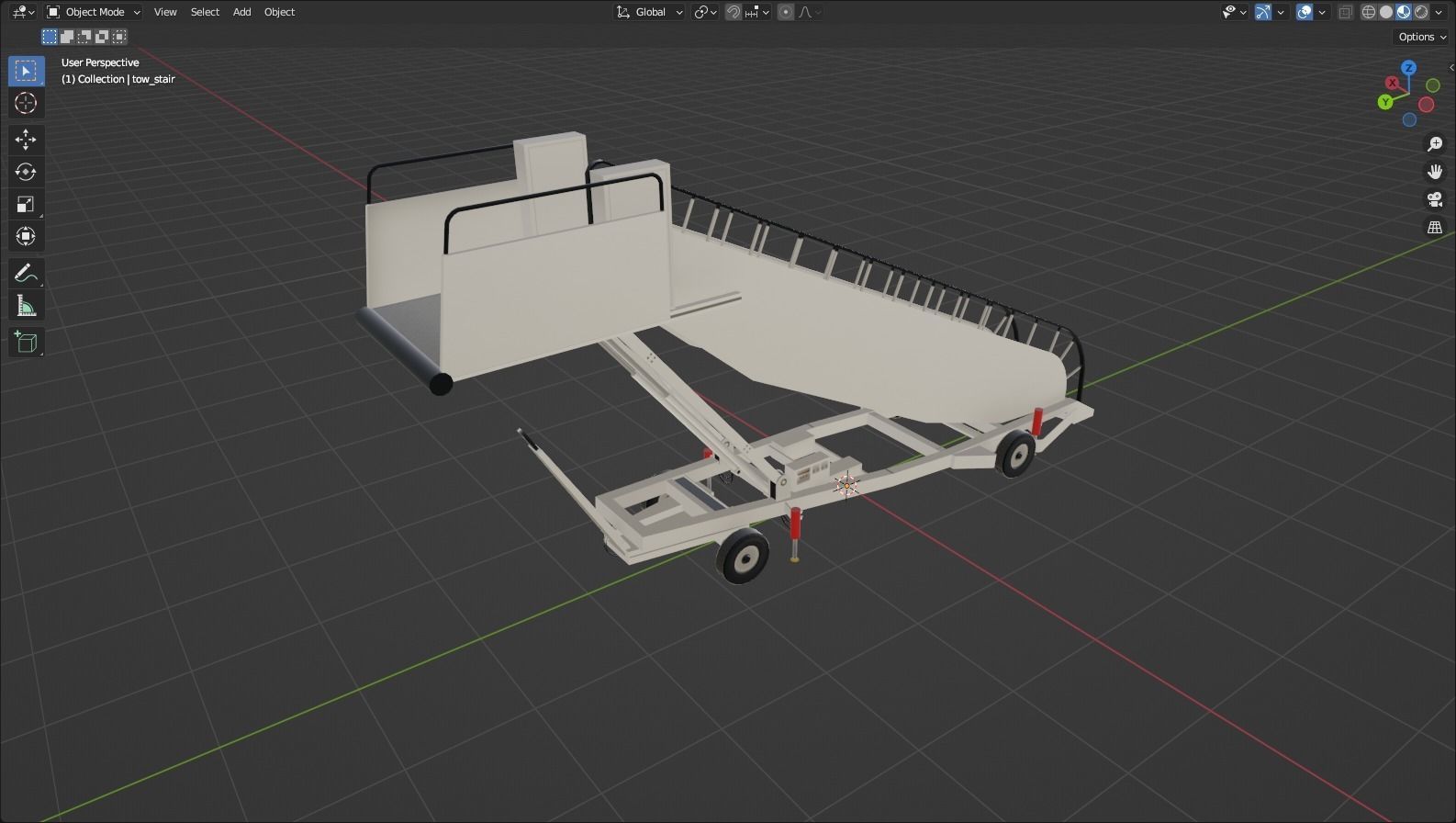This screenshot has width=1456, height=823.
Task: Select the Transform tool
Action: click(26, 236)
